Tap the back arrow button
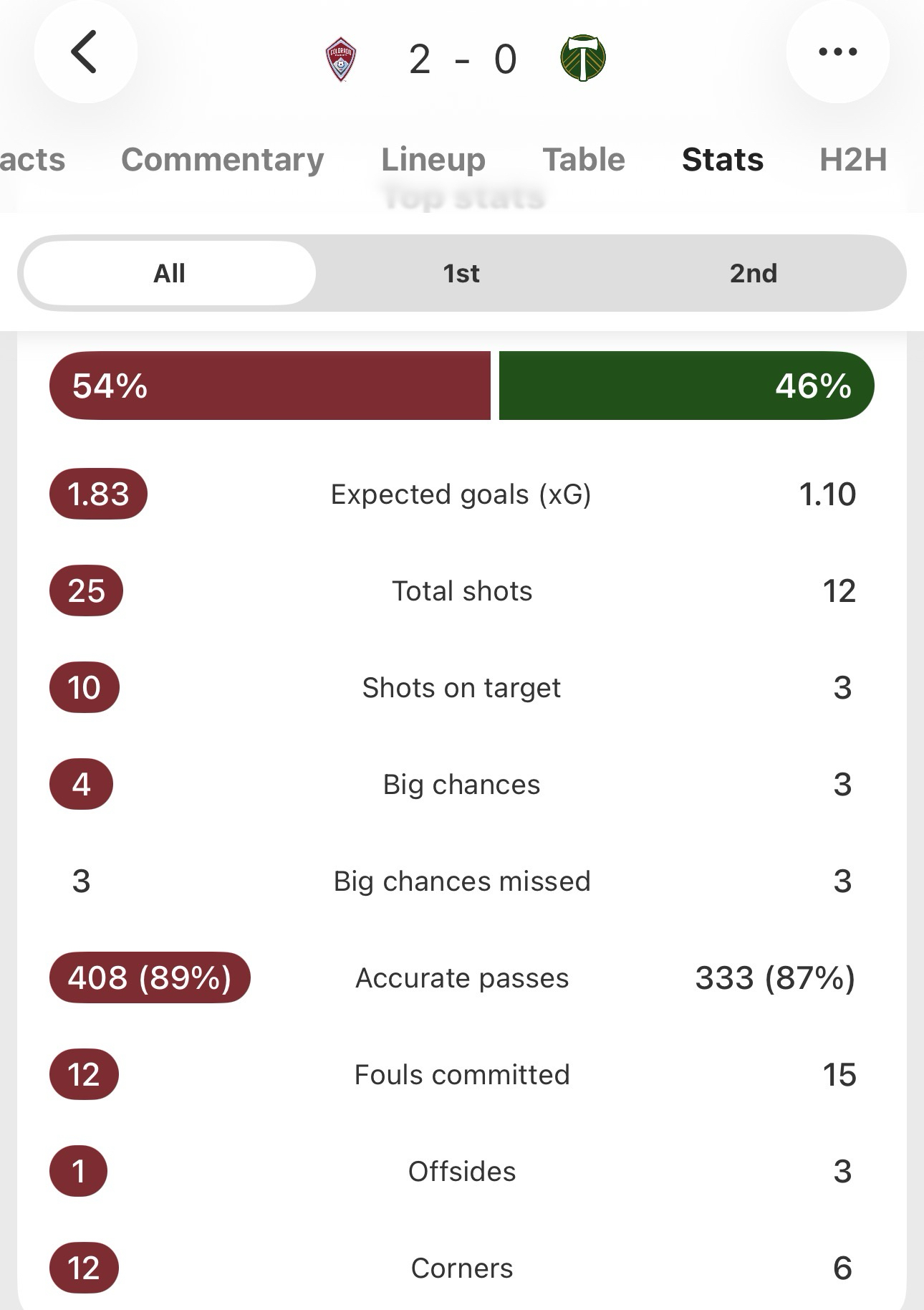924x1310 pixels. (85, 52)
